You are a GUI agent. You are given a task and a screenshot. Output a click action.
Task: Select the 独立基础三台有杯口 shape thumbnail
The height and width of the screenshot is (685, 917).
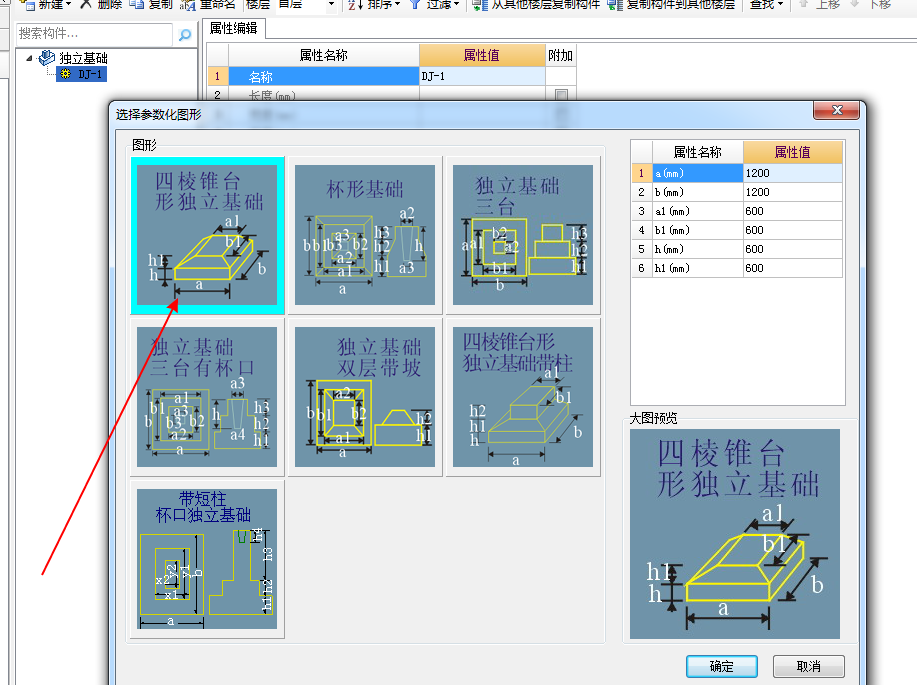point(207,397)
